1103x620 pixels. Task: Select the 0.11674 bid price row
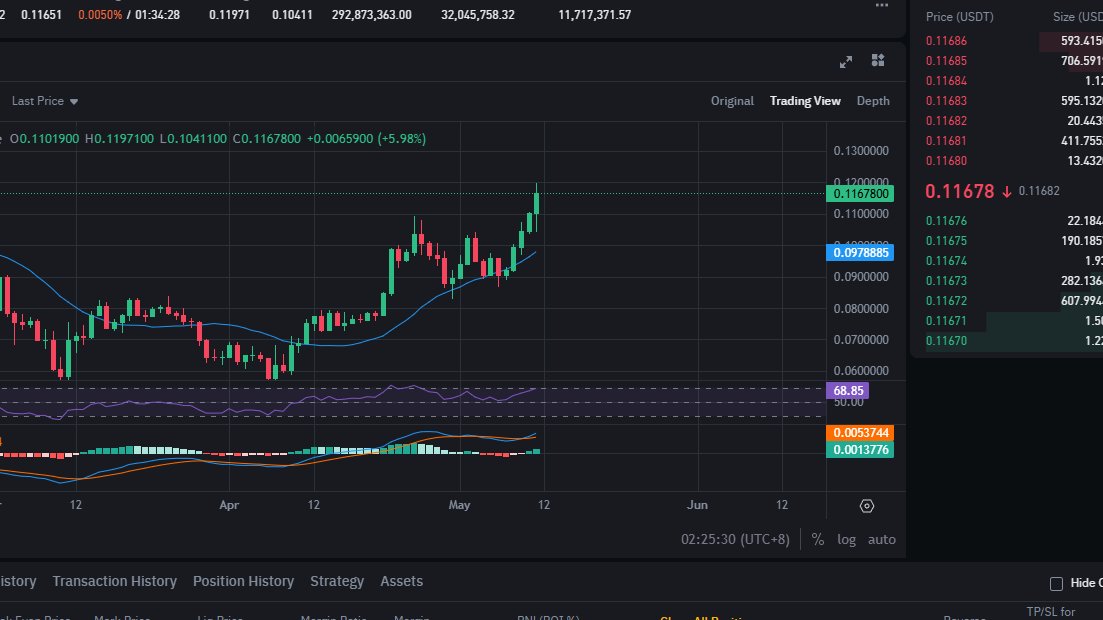(1014, 260)
